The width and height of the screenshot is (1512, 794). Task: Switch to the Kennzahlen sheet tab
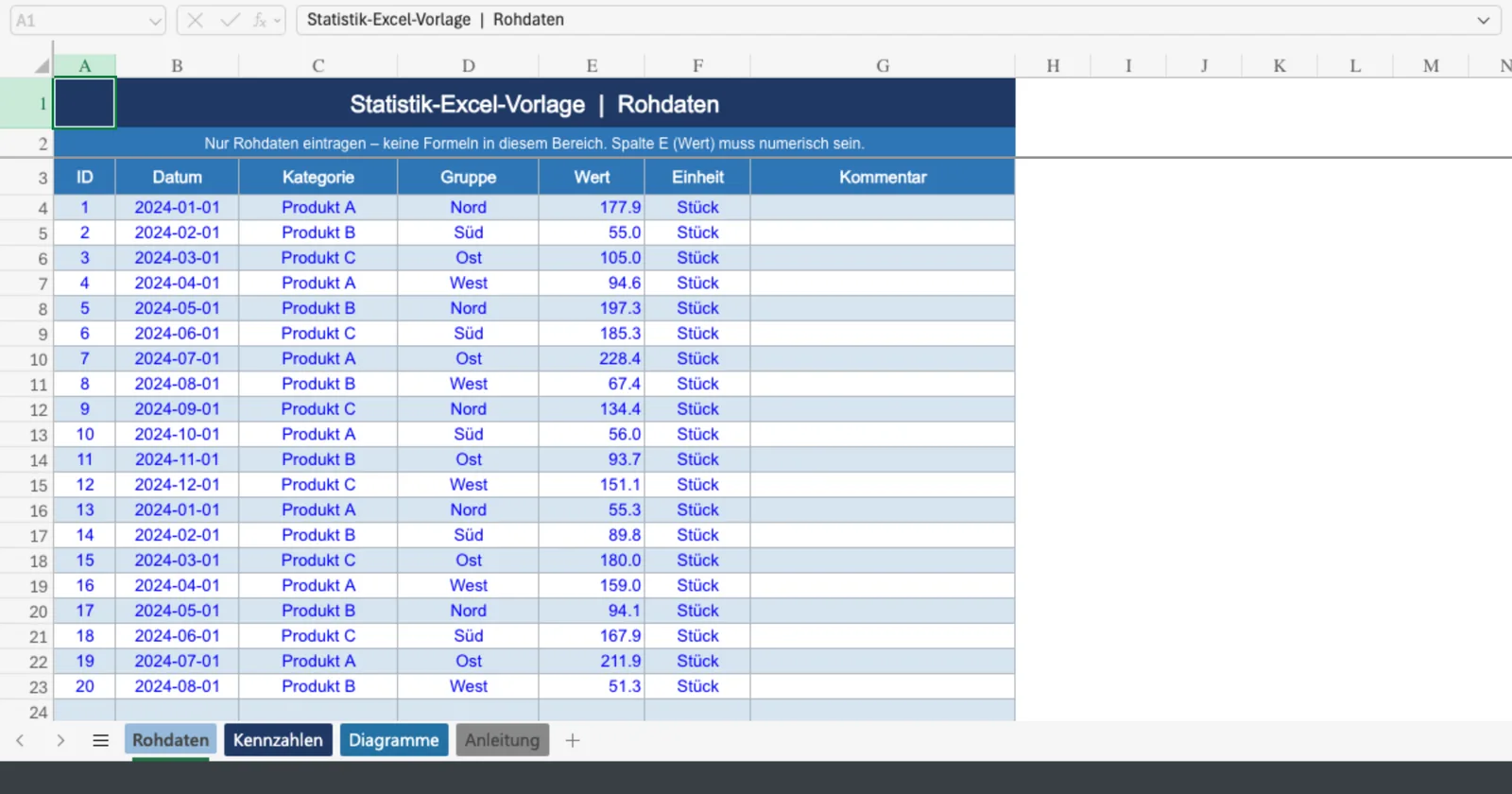pyautogui.click(x=278, y=740)
